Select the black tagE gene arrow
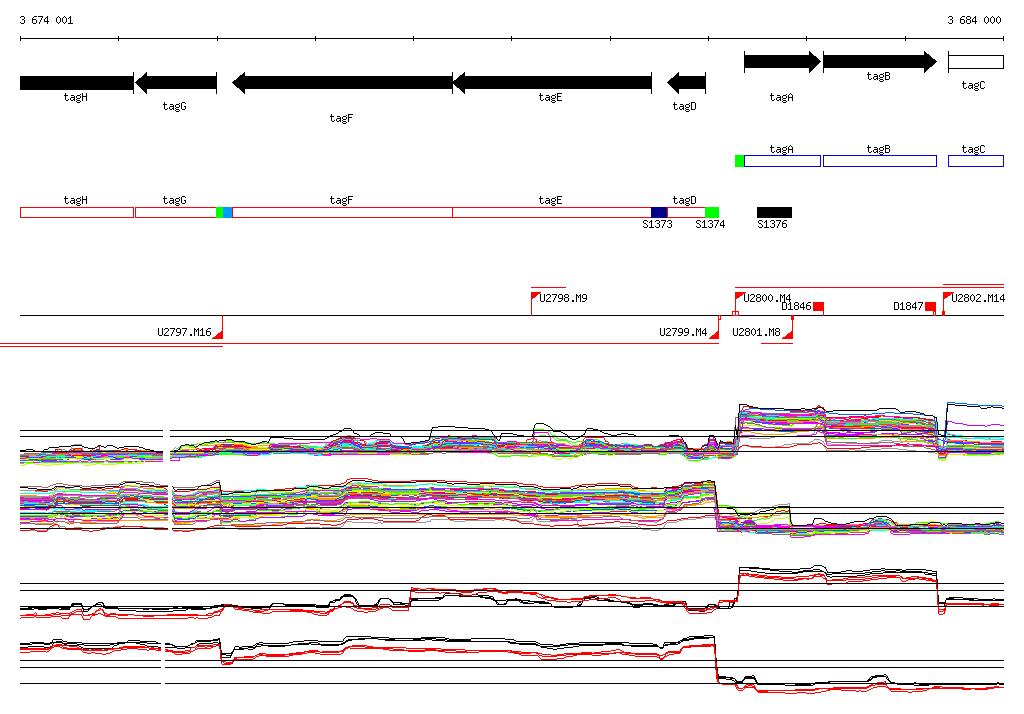The image size is (1024, 714). point(552,83)
